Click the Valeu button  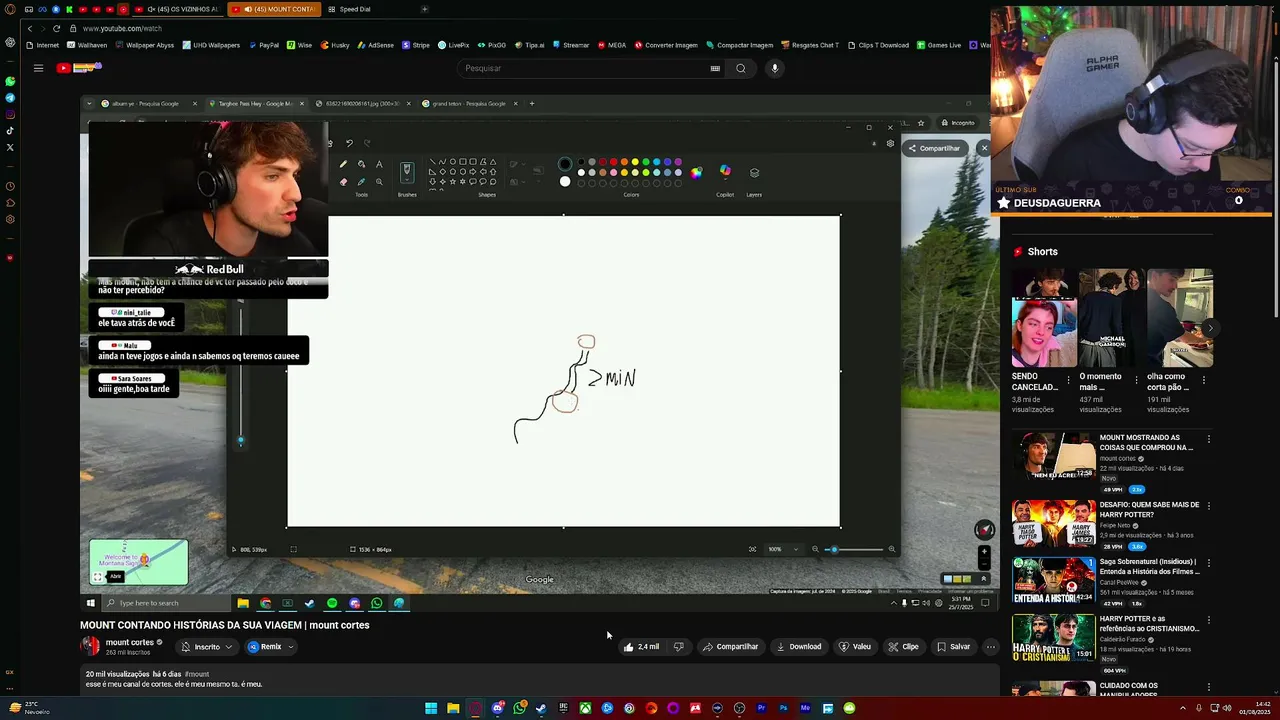(x=855, y=647)
